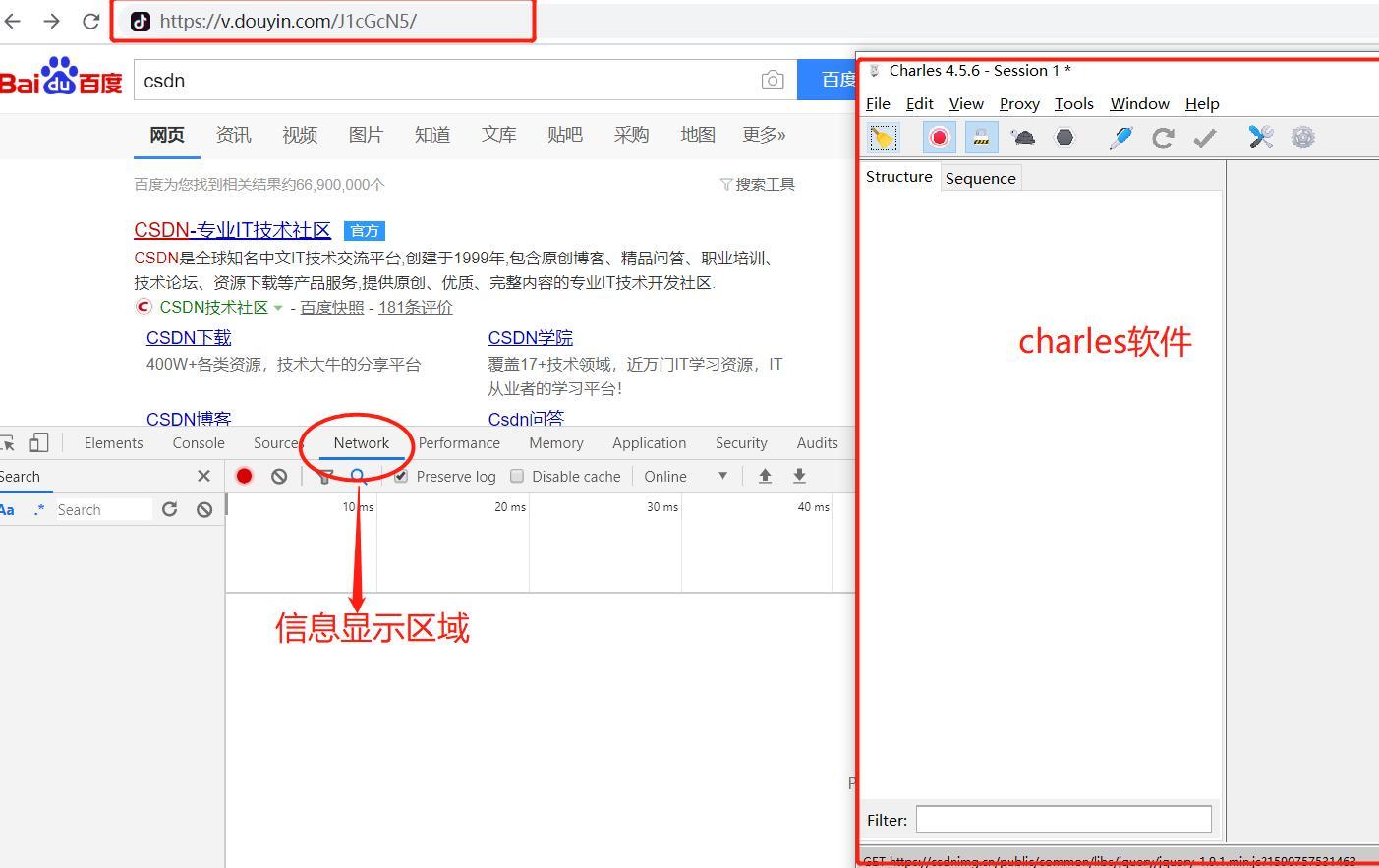Image resolution: width=1379 pixels, height=868 pixels.
Task: Select Baidu 资讯 tab
Action: [x=233, y=135]
